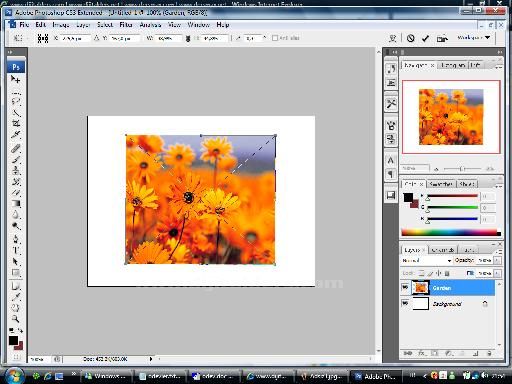
Task: Swap foreground and background colors arrow
Action: pos(20,330)
